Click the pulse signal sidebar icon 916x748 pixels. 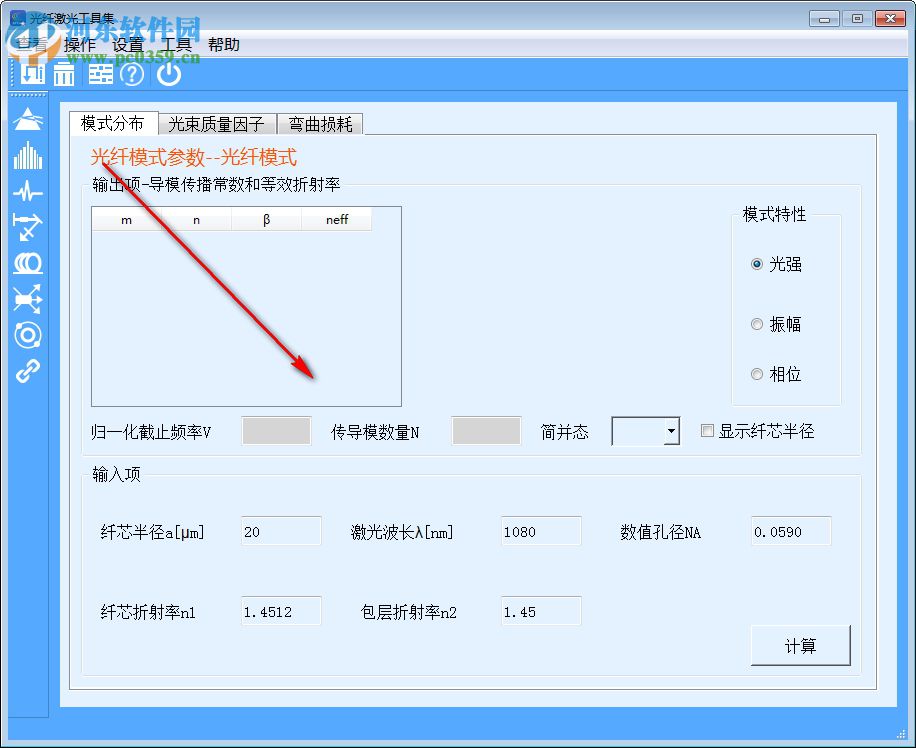click(x=27, y=192)
